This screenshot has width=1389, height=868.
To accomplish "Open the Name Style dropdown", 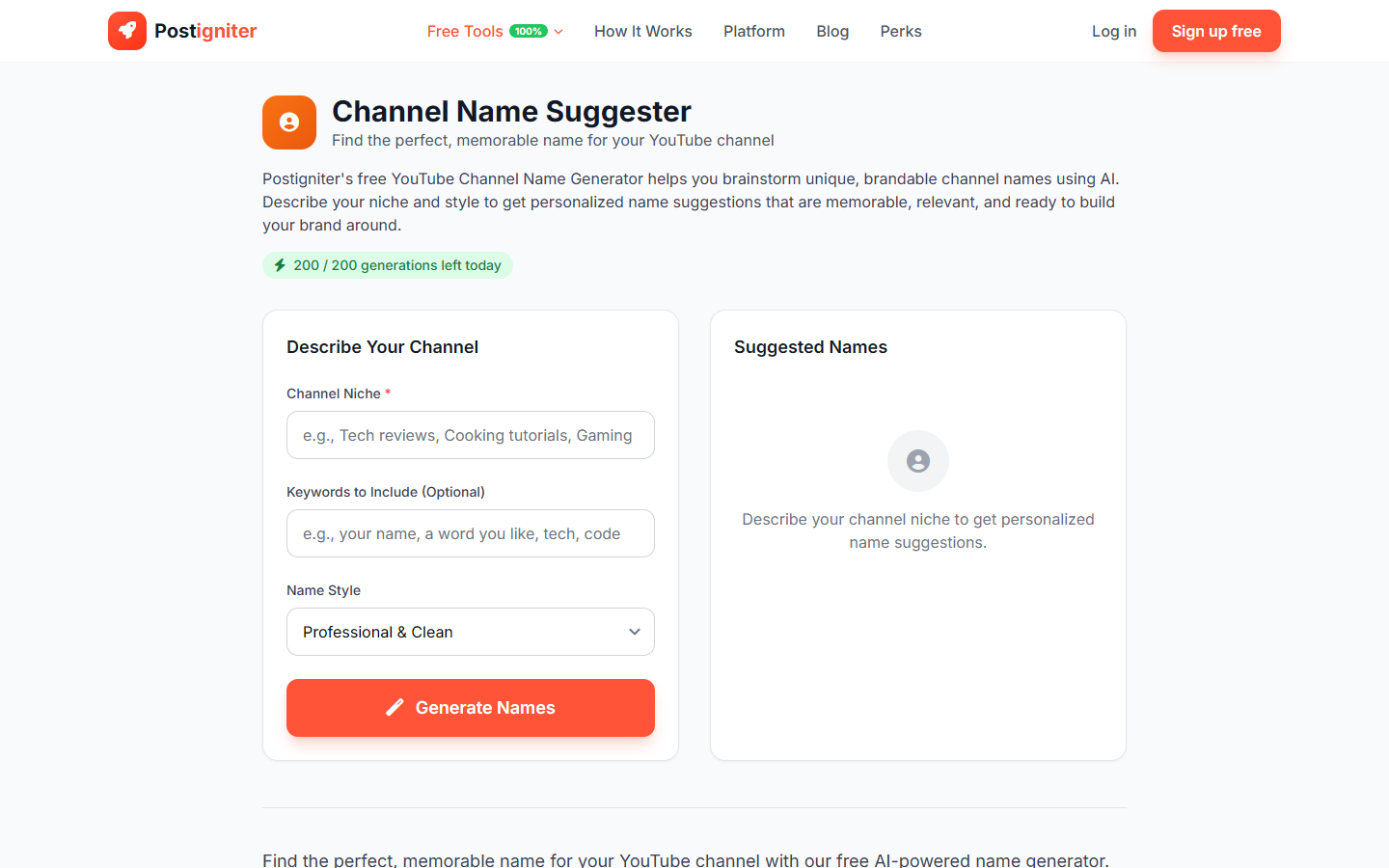I will click(x=470, y=632).
